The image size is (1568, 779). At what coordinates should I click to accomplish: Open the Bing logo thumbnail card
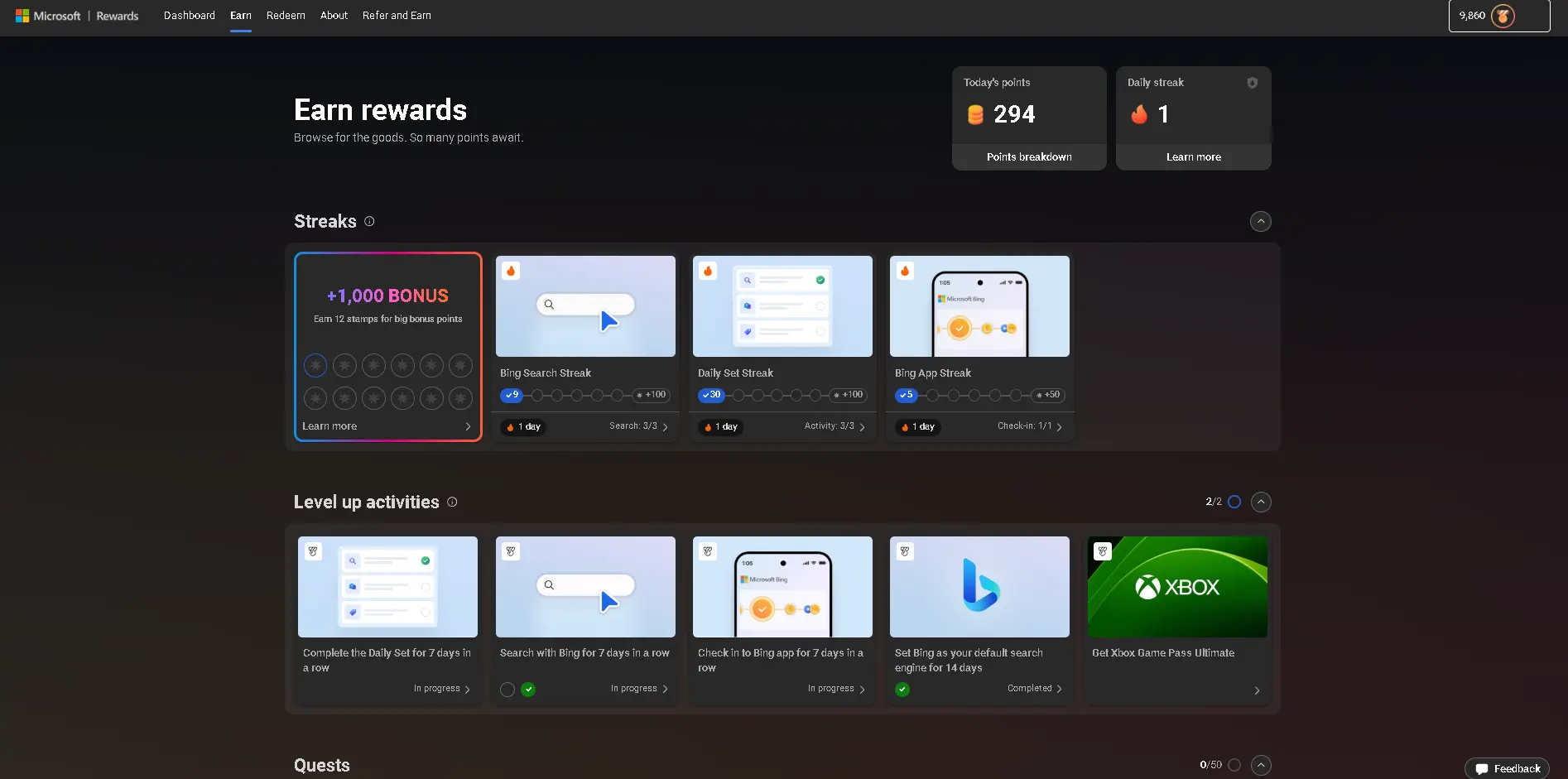pyautogui.click(x=979, y=587)
